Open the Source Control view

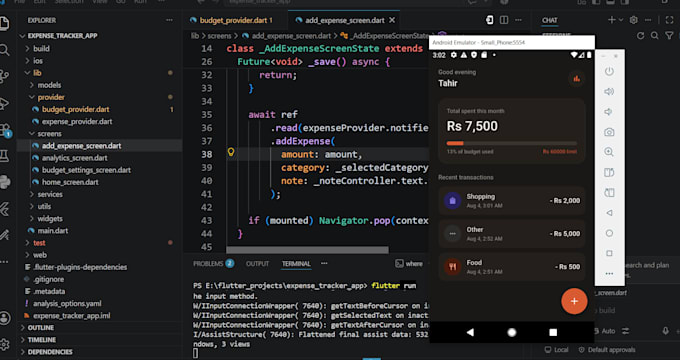coord(4,76)
